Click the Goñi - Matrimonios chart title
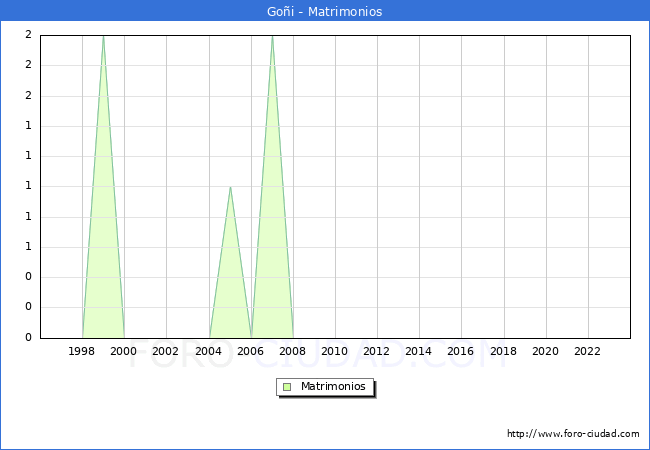The image size is (650, 450). click(325, 12)
